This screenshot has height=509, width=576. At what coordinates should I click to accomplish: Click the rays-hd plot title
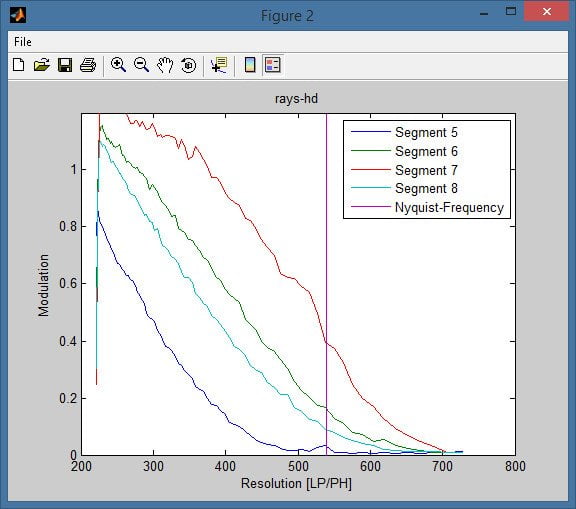(296, 99)
